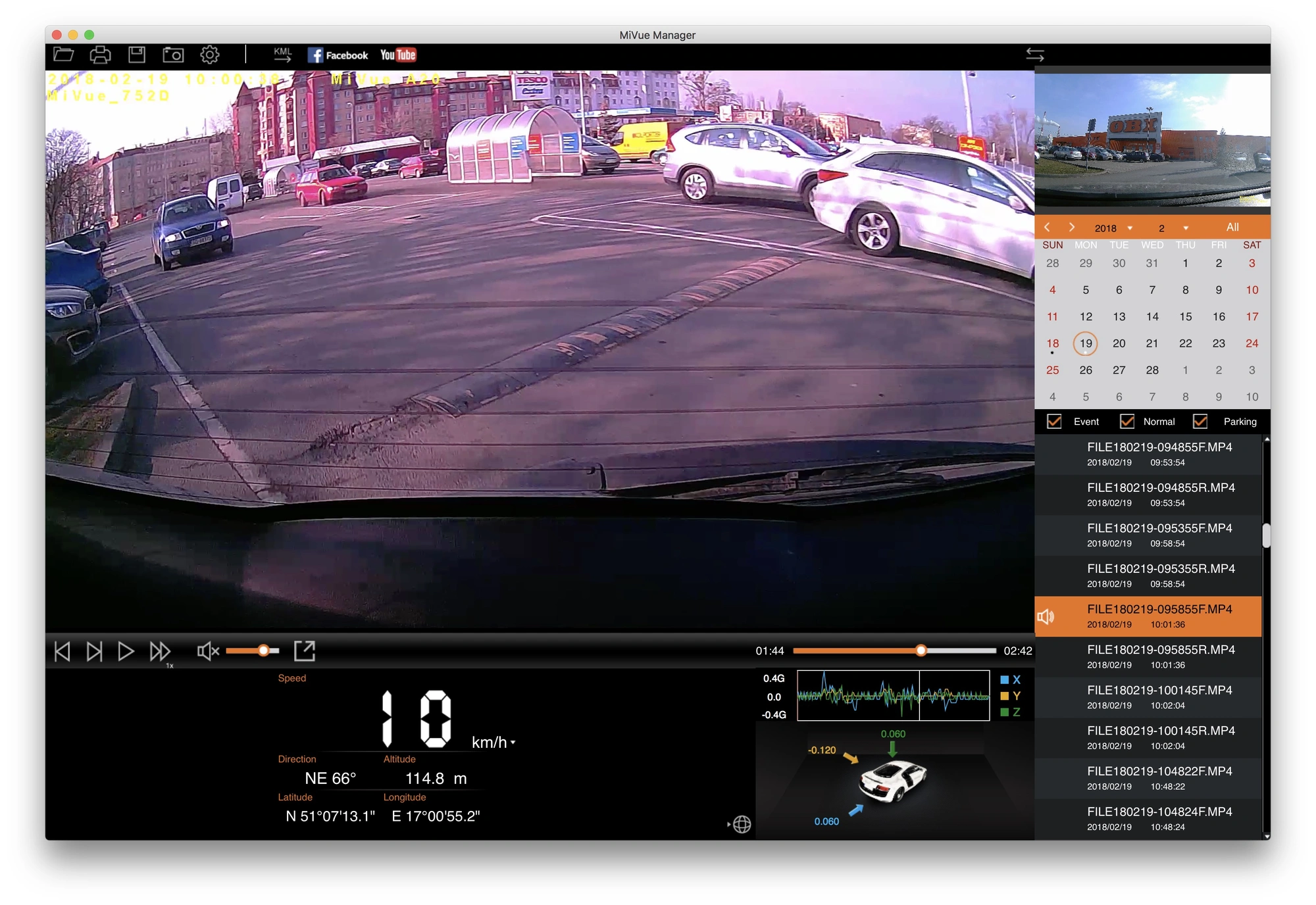The image size is (1316, 905).
Task: Expand the year 2018 dropdown
Action: pos(1113,228)
